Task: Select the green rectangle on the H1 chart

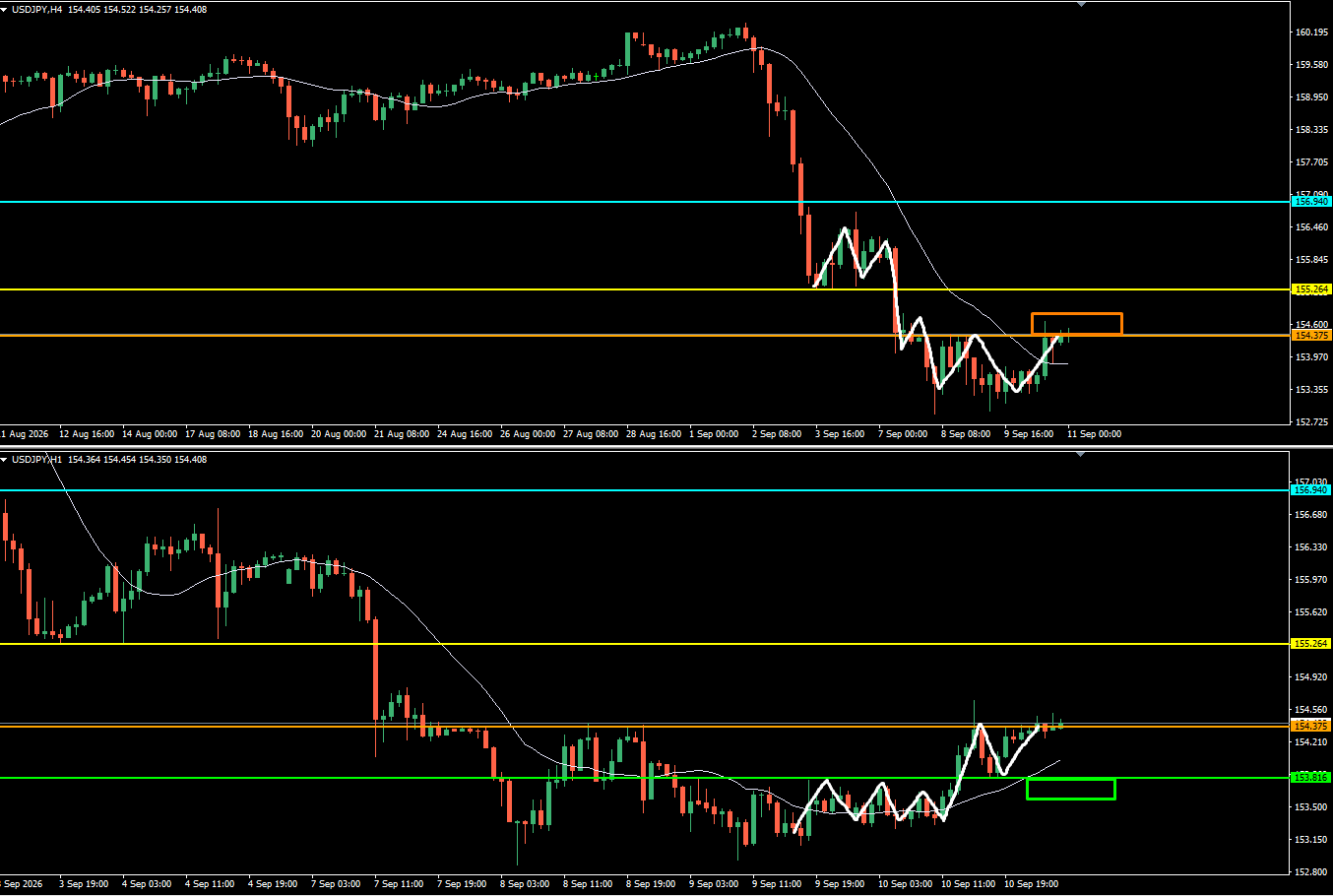Action: [x=1071, y=789]
